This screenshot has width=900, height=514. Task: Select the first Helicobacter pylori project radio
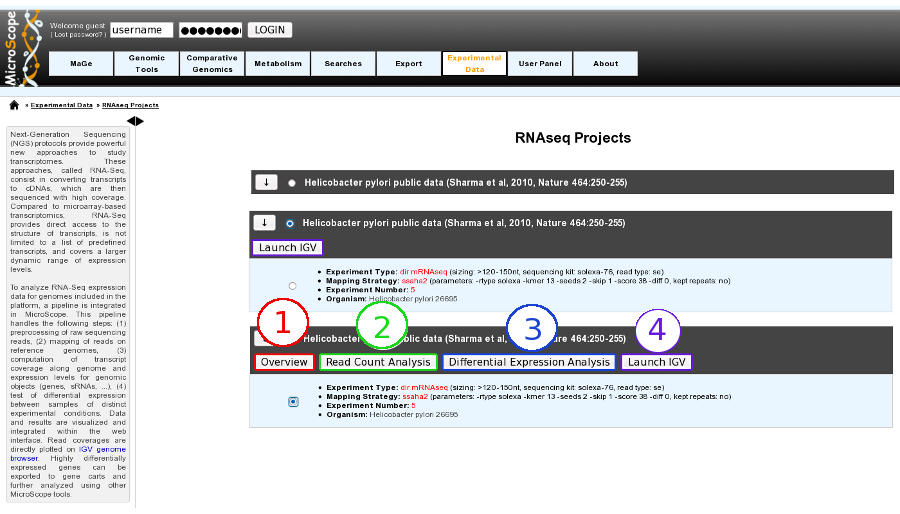point(292,183)
